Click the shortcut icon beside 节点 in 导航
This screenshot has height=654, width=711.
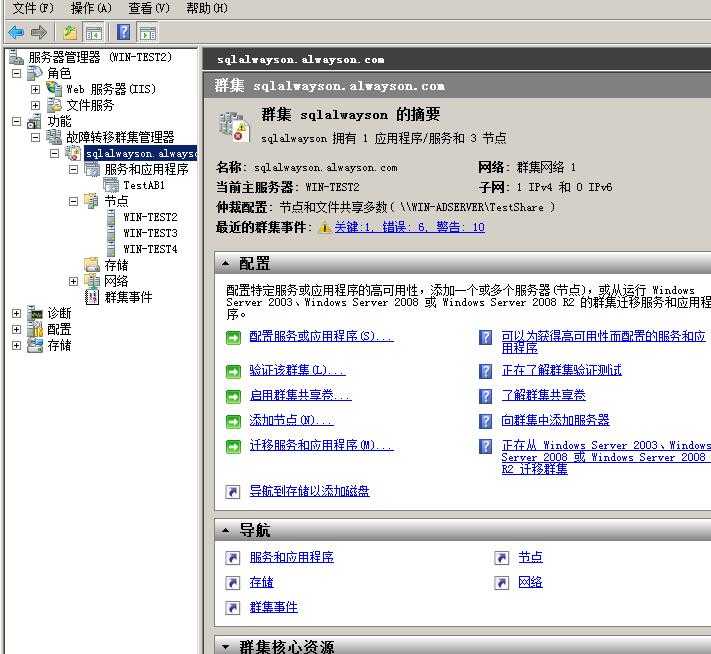tap(502, 557)
